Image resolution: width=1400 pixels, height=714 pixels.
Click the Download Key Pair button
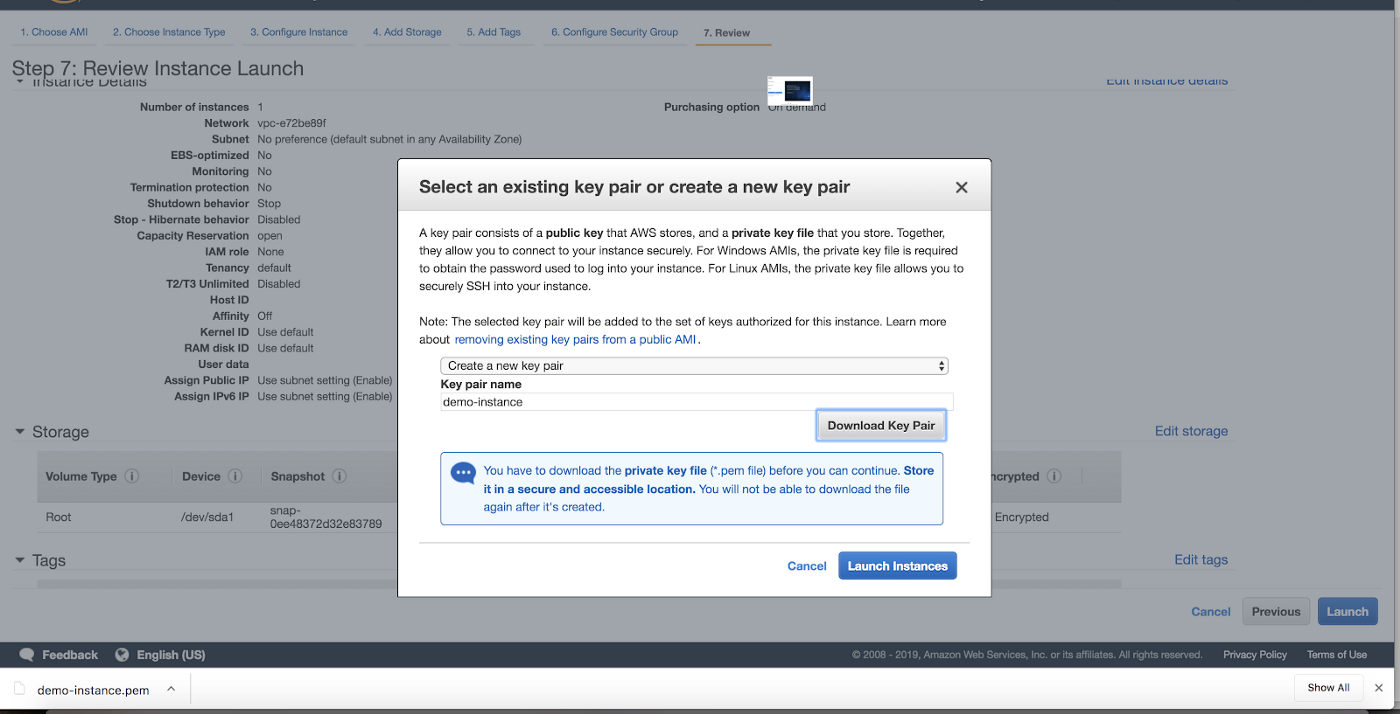[x=881, y=425]
